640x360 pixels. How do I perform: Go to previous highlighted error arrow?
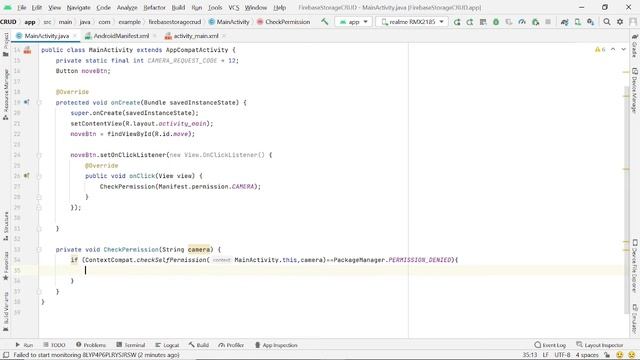click(x=613, y=49)
